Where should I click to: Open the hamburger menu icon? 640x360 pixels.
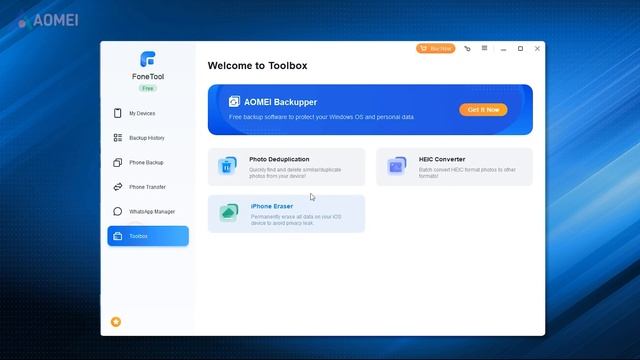click(484, 48)
